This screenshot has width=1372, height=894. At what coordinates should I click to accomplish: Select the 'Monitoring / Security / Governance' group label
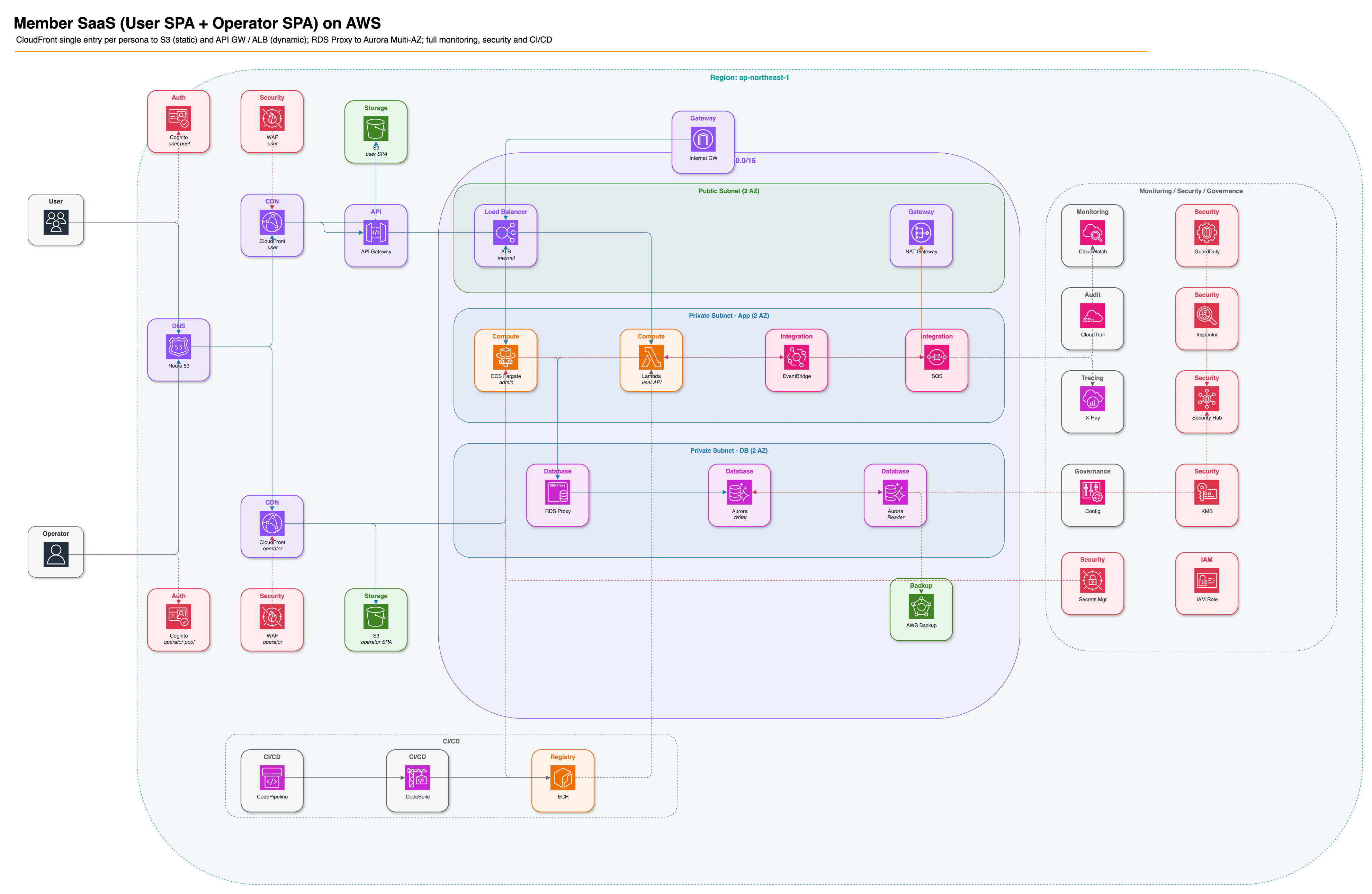click(x=1190, y=191)
